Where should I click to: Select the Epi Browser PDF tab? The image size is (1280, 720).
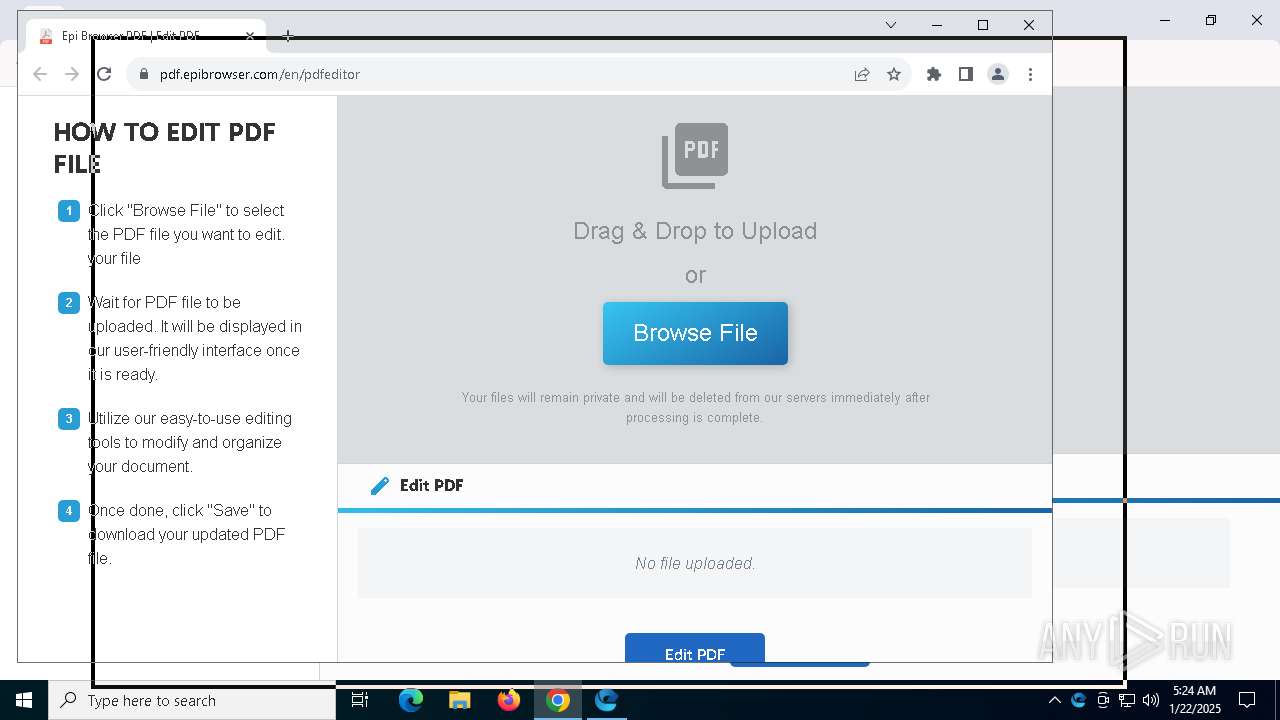[x=146, y=36]
